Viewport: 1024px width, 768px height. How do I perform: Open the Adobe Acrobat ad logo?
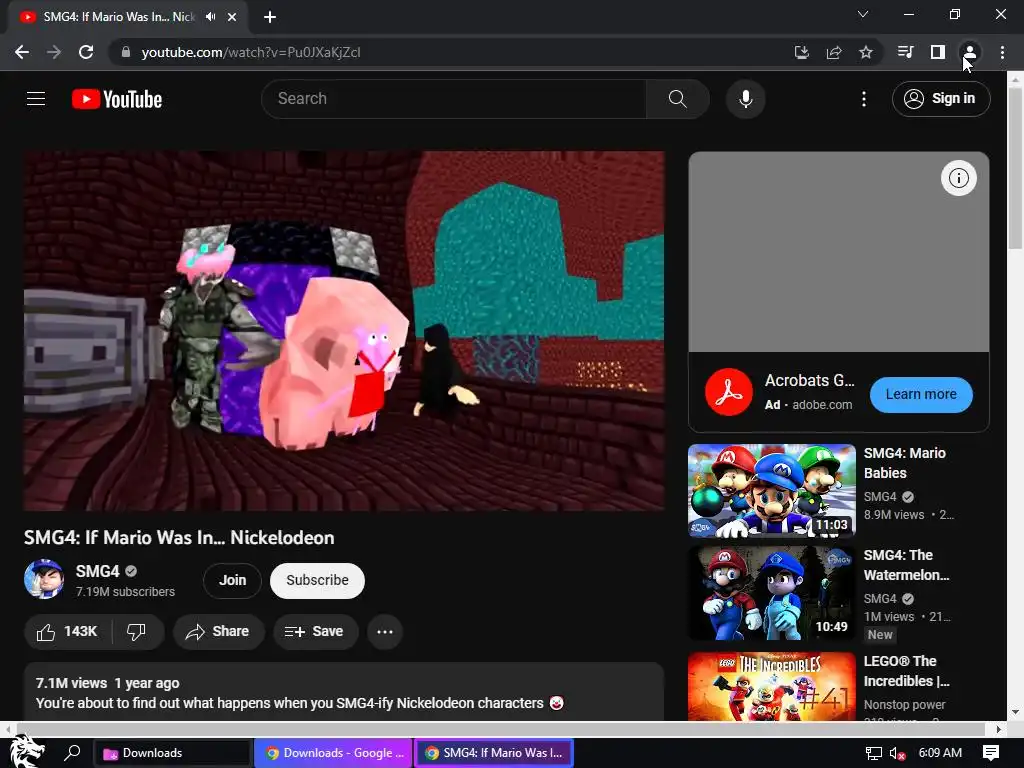click(x=728, y=392)
